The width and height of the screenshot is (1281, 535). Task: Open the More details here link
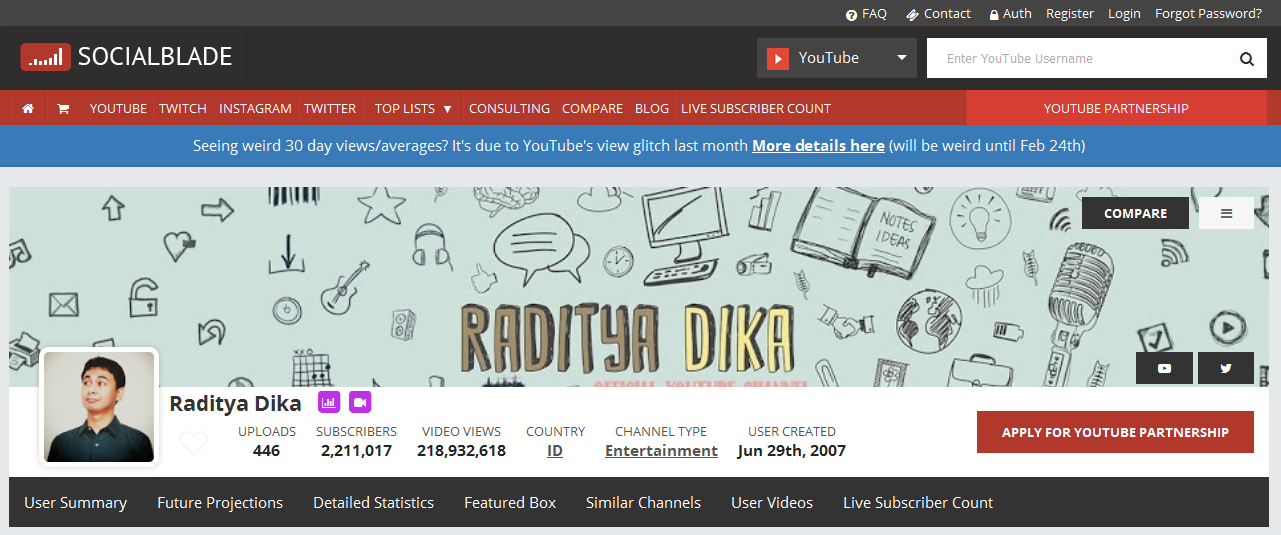[818, 146]
